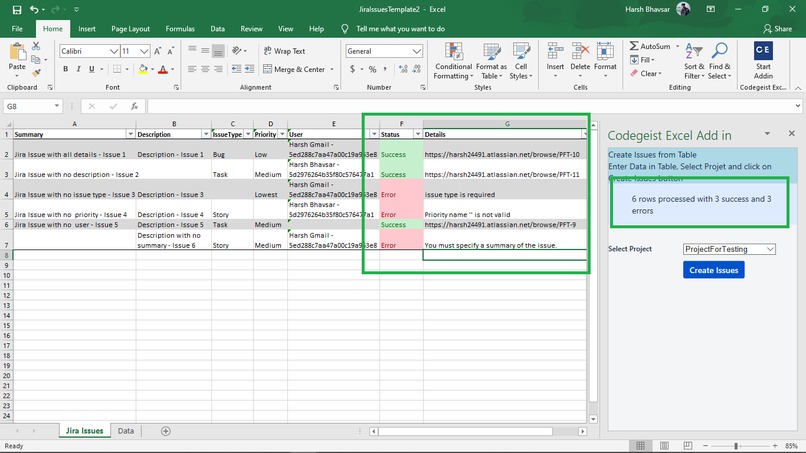Click the Percent Style icon
Image resolution: width=806 pixels, height=453 pixels.
click(x=372, y=69)
